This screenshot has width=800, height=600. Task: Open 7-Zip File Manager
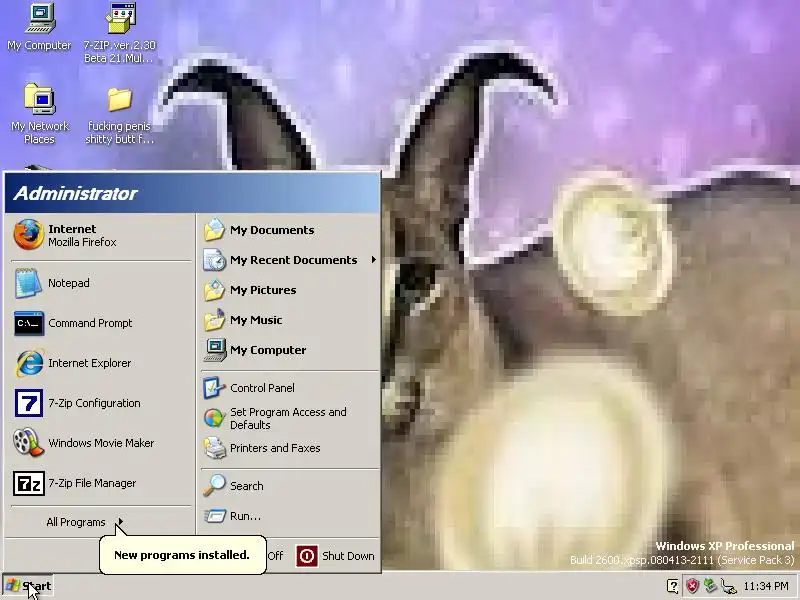(x=100, y=483)
